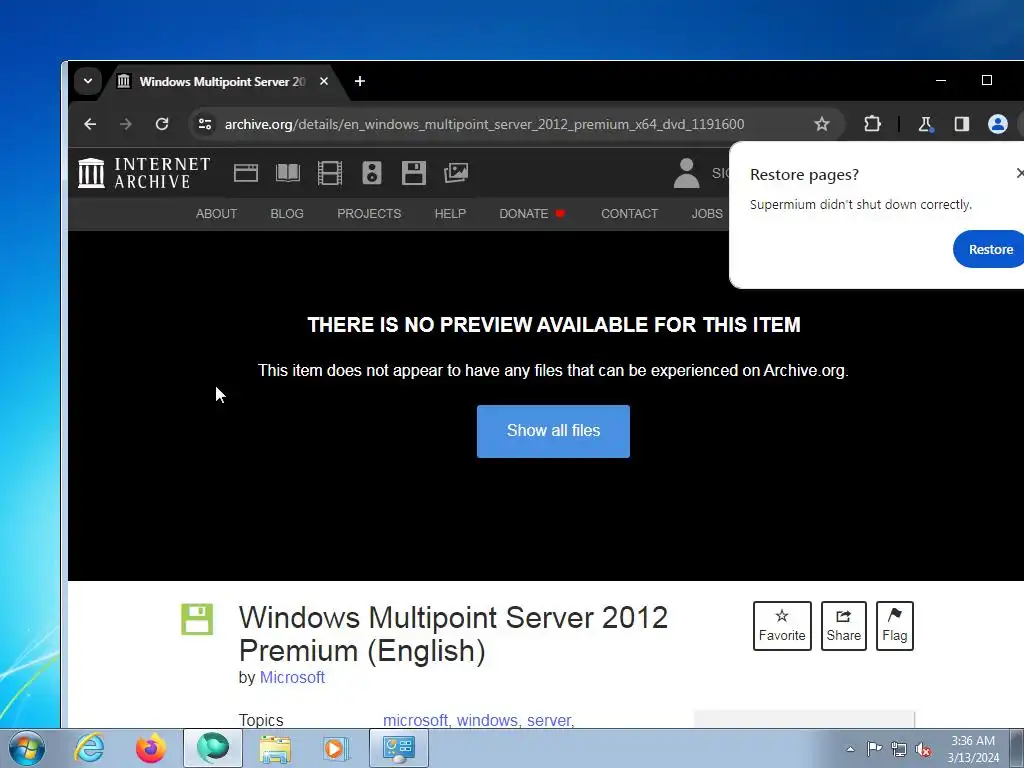1024x768 pixels.
Task: Click the user sign-in avatar icon
Action: pos(686,173)
